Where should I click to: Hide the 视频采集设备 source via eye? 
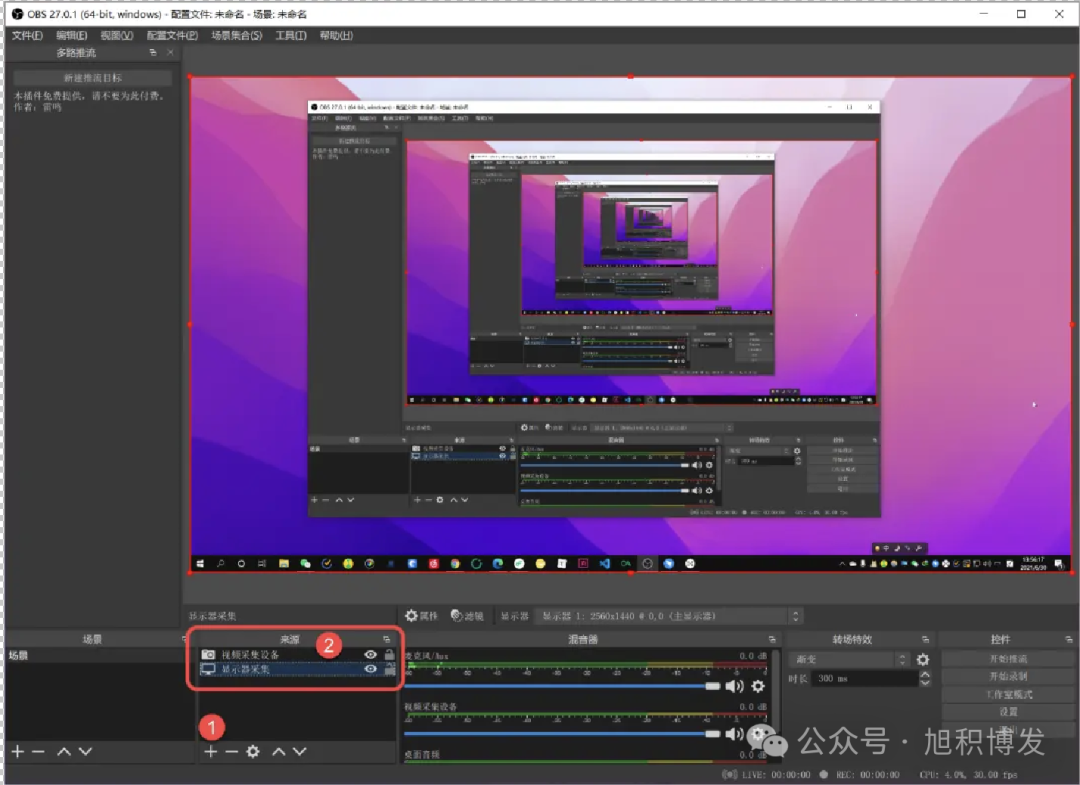tap(371, 654)
